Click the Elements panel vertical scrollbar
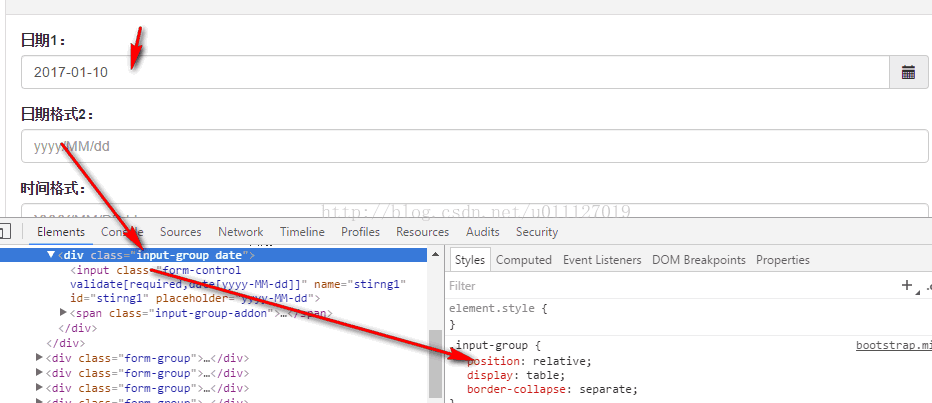This screenshot has height=403, width=932. (x=436, y=364)
